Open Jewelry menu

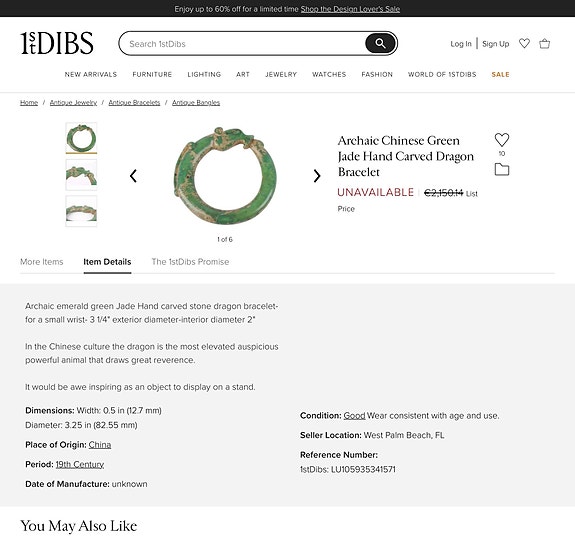(281, 74)
